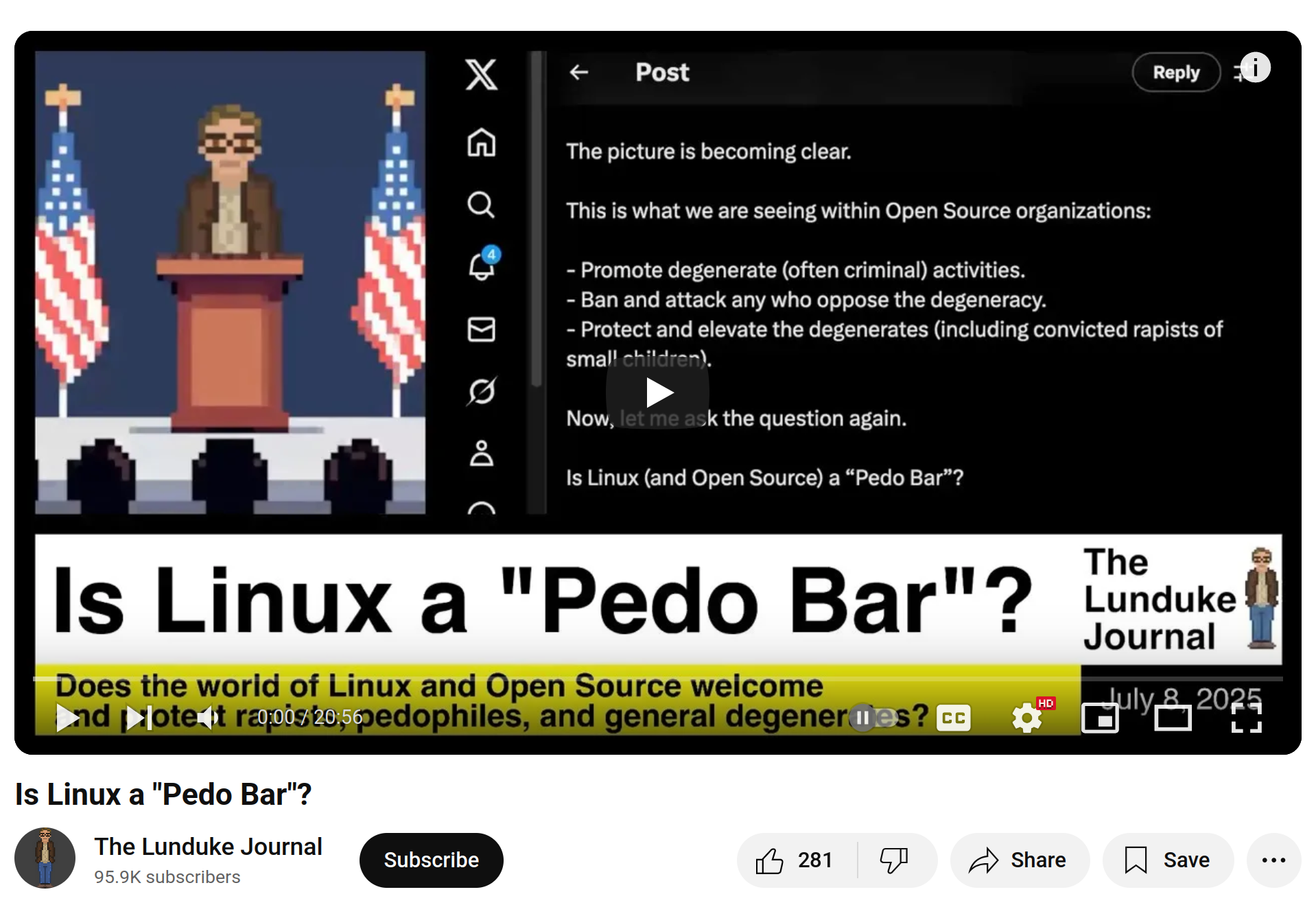Click the video title text

(x=163, y=795)
